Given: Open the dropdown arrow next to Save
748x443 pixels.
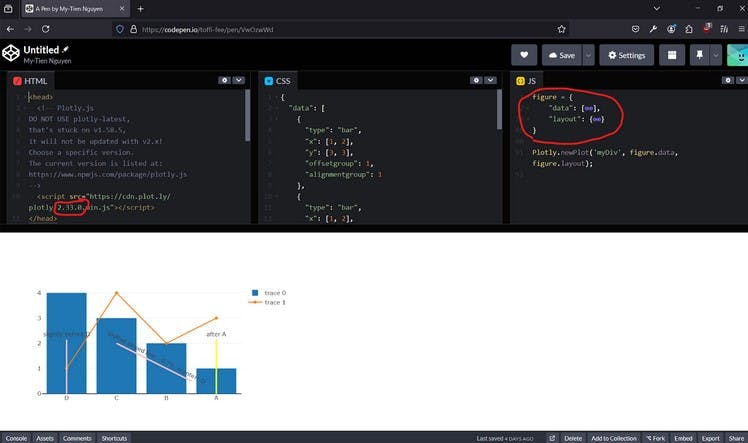Looking at the screenshot, I should 588,55.
